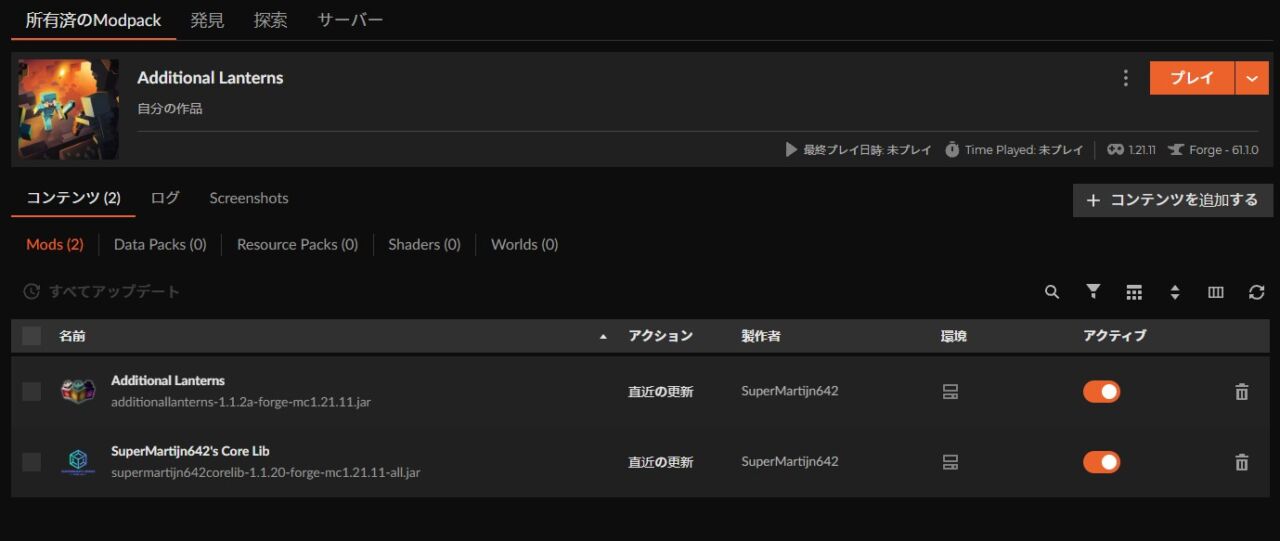Image resolution: width=1280 pixels, height=541 pixels.
Task: Click the refresh icon in the mods toolbar
Action: coord(1257,292)
